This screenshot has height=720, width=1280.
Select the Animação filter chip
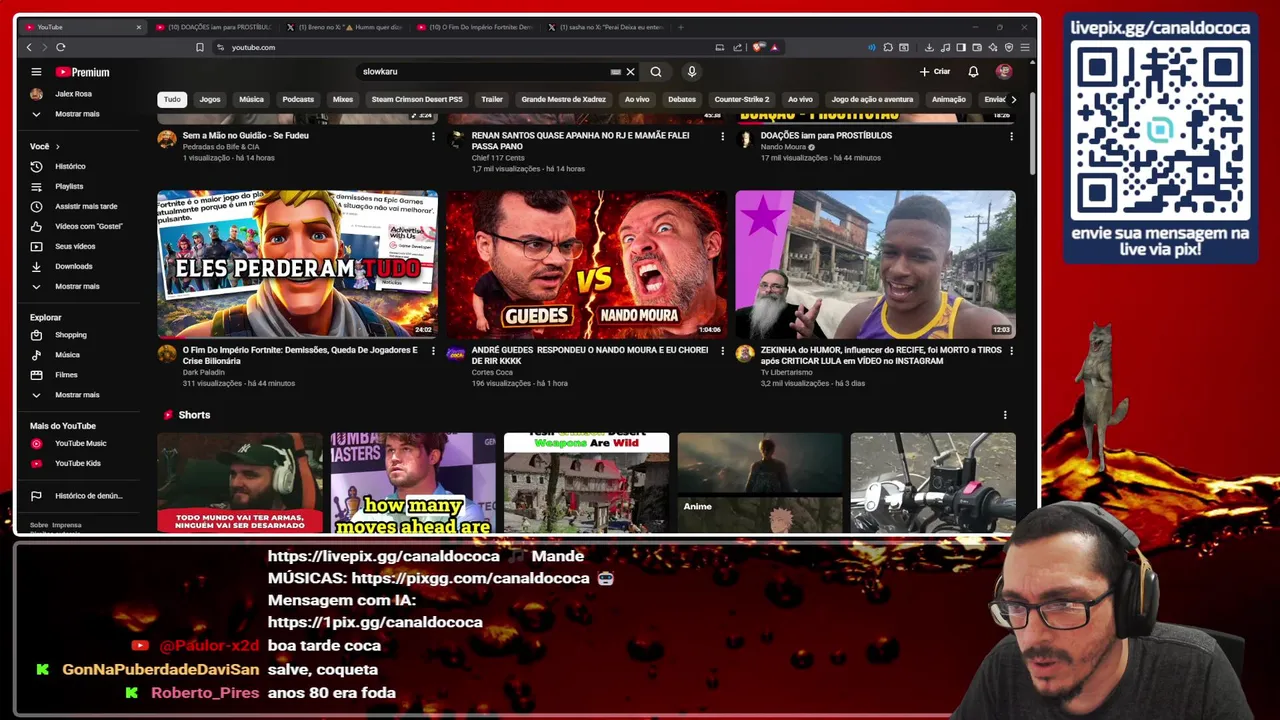[x=949, y=99]
